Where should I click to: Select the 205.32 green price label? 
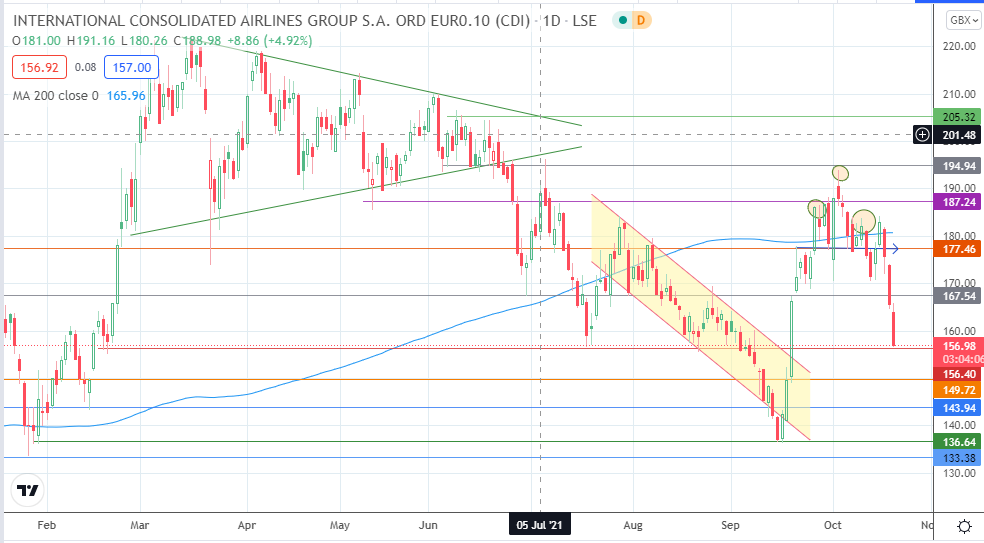[958, 117]
